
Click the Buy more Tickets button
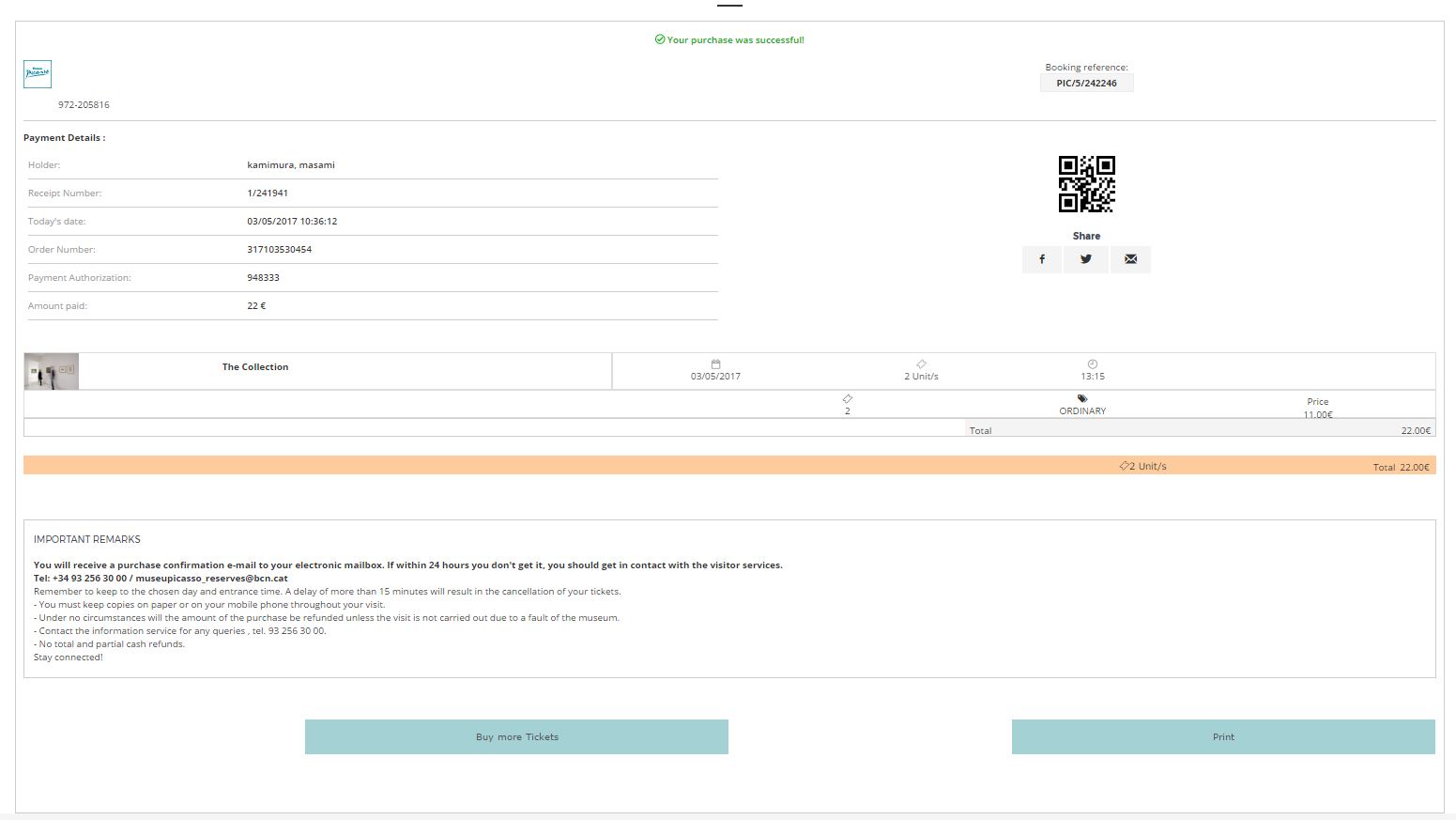click(516, 737)
